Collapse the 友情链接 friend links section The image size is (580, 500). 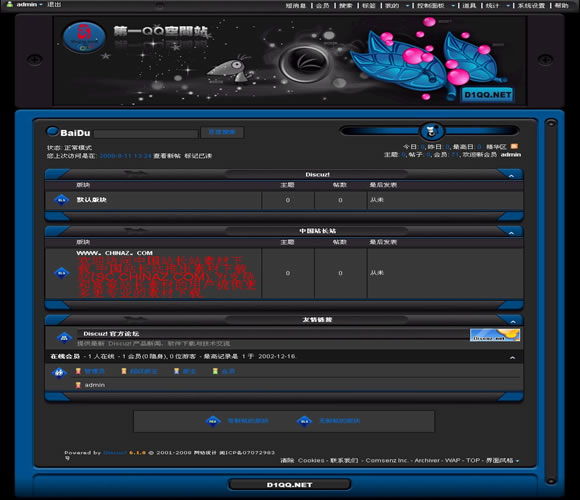[513, 322]
